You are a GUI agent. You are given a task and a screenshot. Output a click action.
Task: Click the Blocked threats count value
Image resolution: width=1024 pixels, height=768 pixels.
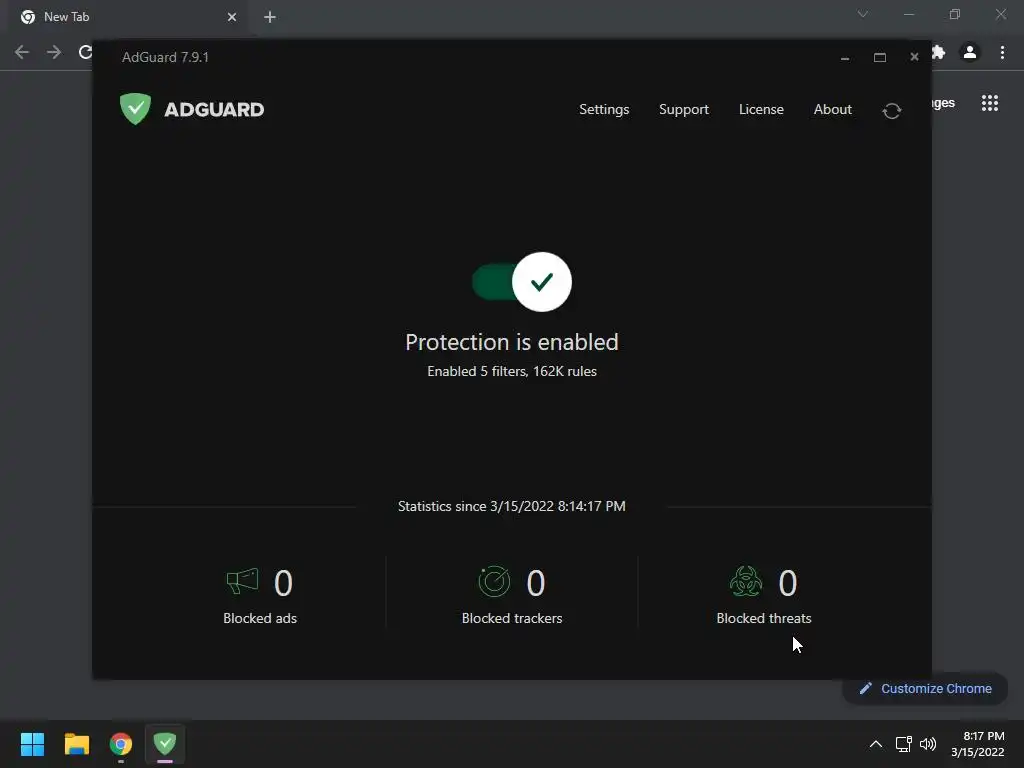[788, 583]
